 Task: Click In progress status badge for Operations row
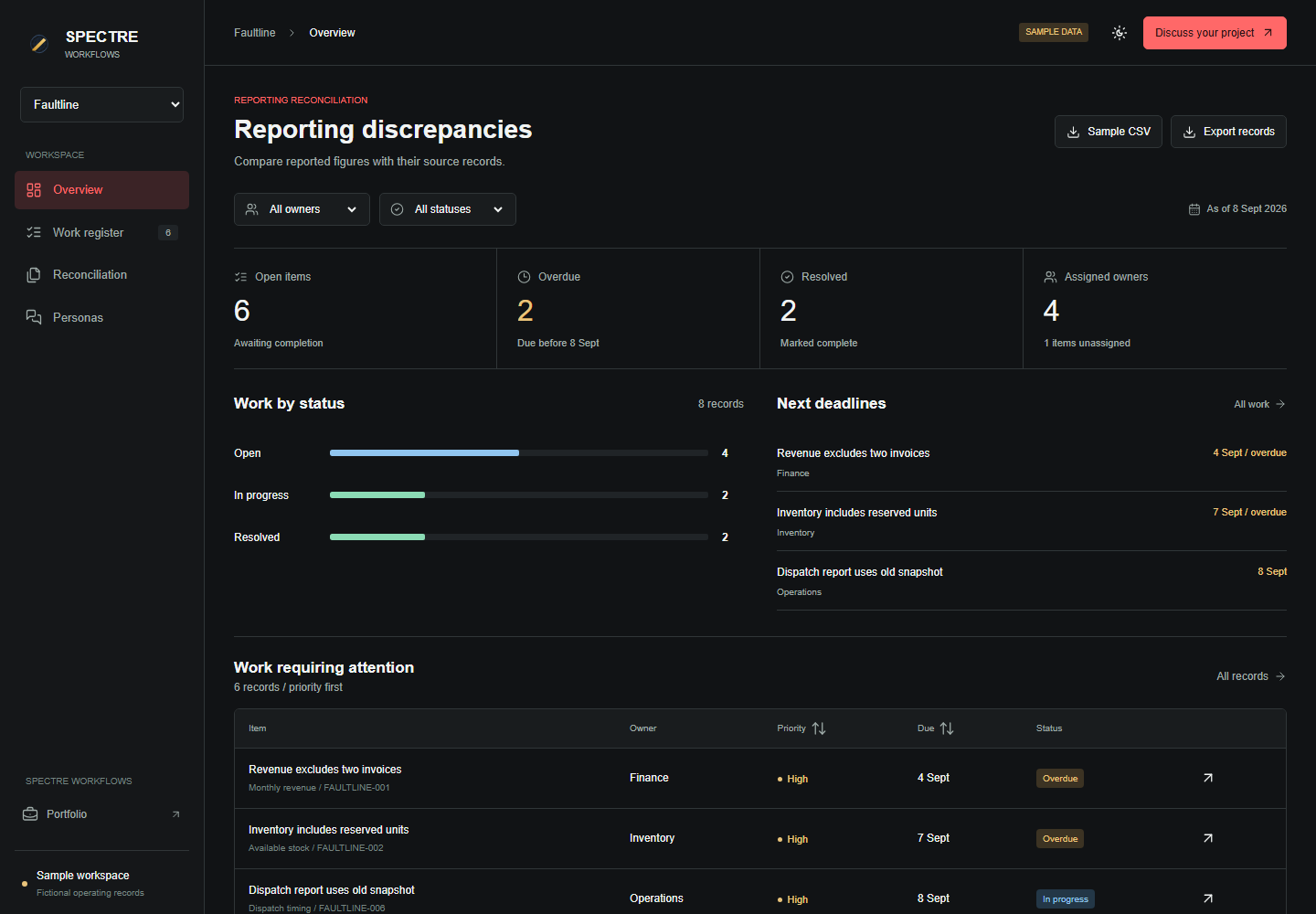(1066, 899)
